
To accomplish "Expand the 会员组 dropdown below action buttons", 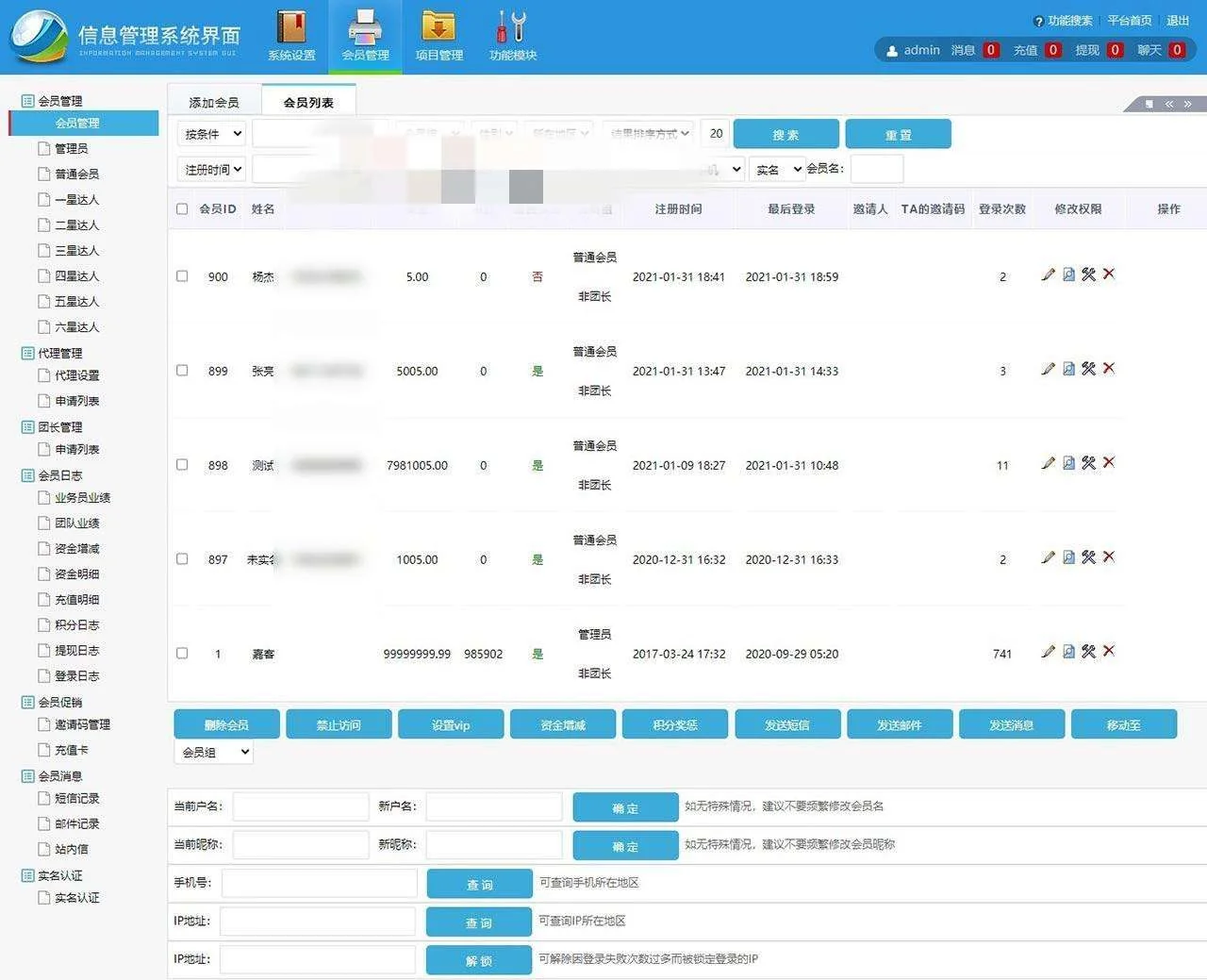I will coord(214,752).
